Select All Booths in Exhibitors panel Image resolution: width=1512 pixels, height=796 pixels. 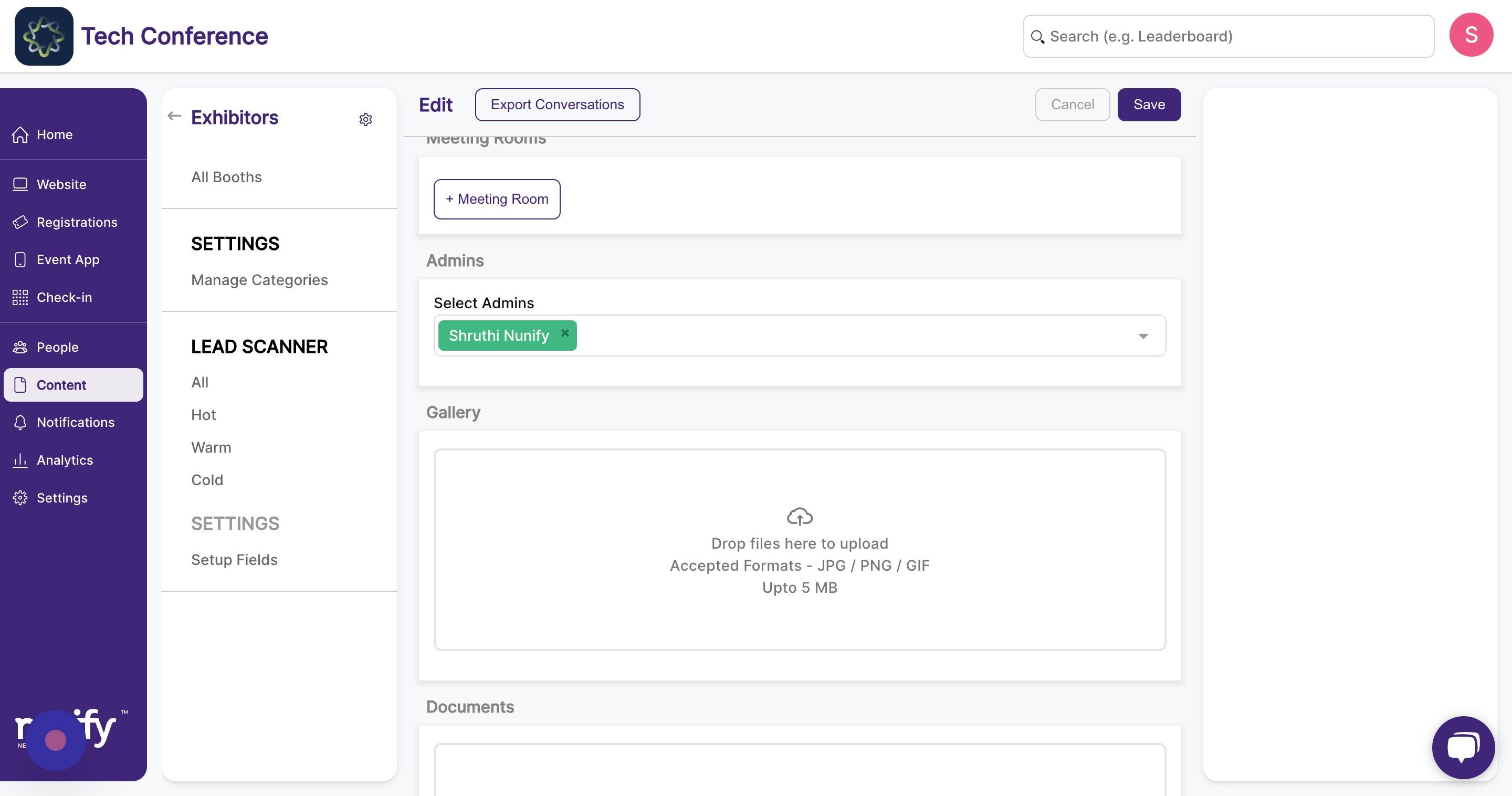[x=227, y=177]
